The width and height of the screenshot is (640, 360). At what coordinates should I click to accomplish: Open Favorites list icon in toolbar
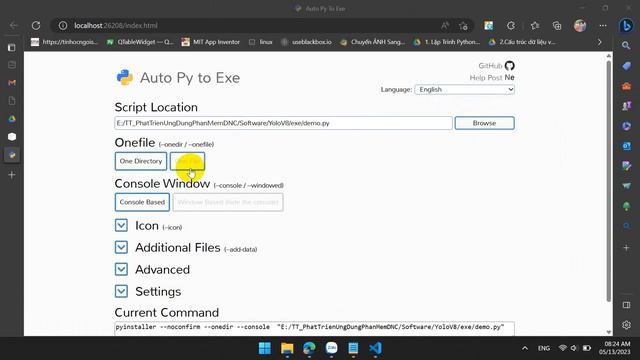point(535,25)
